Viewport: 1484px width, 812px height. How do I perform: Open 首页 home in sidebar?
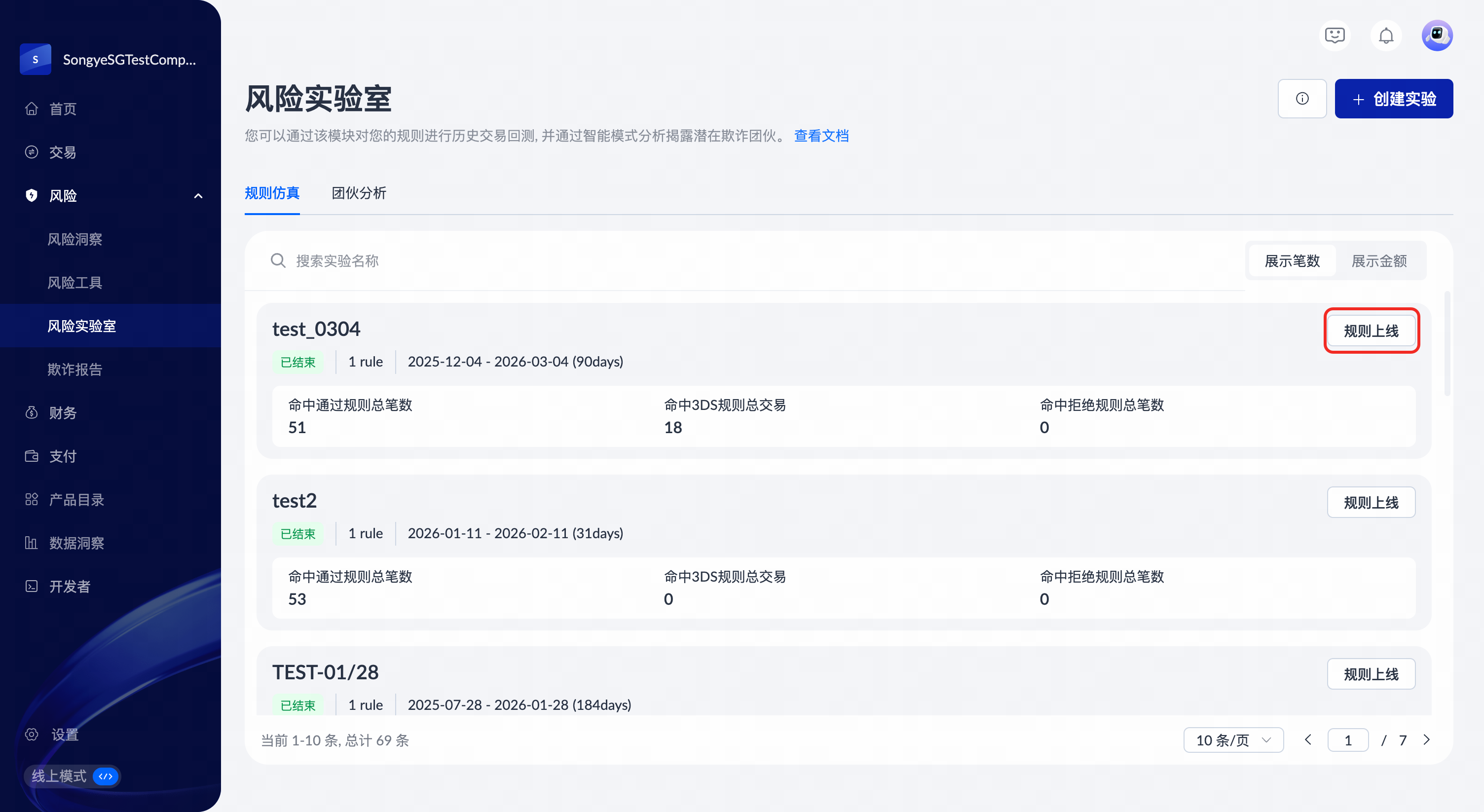point(62,109)
